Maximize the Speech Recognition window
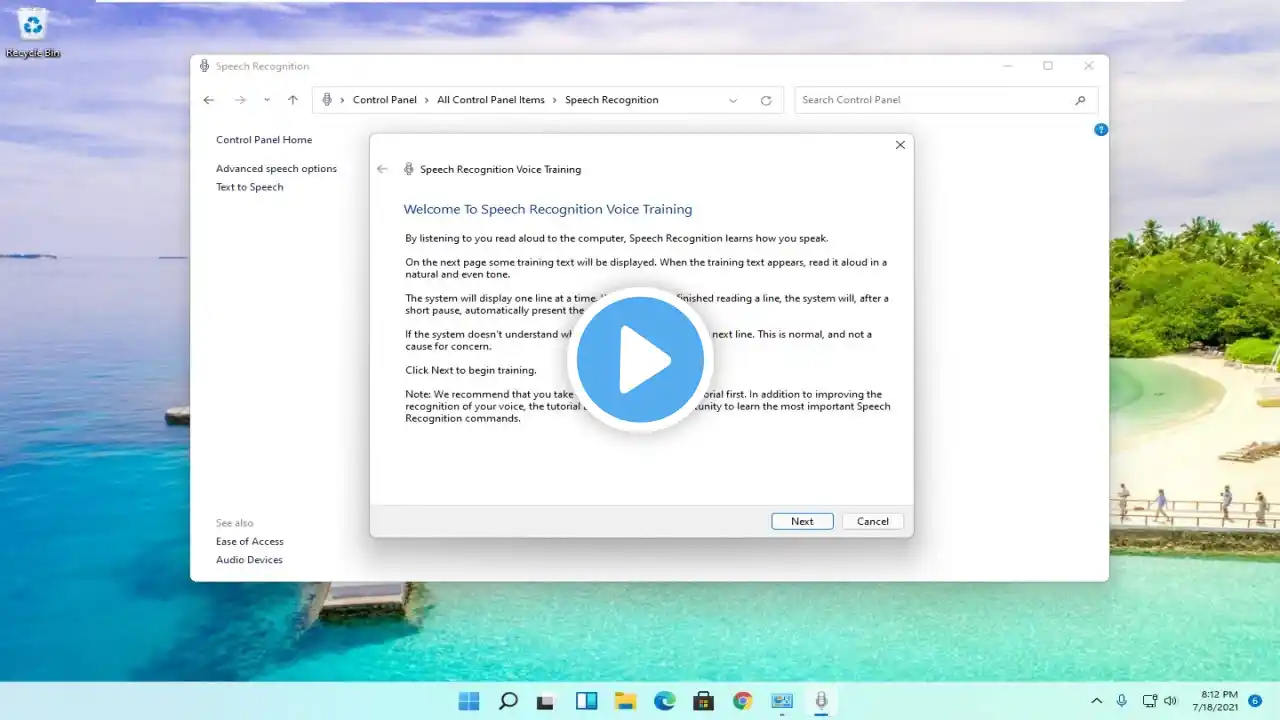The width and height of the screenshot is (1280, 720). tap(1048, 66)
